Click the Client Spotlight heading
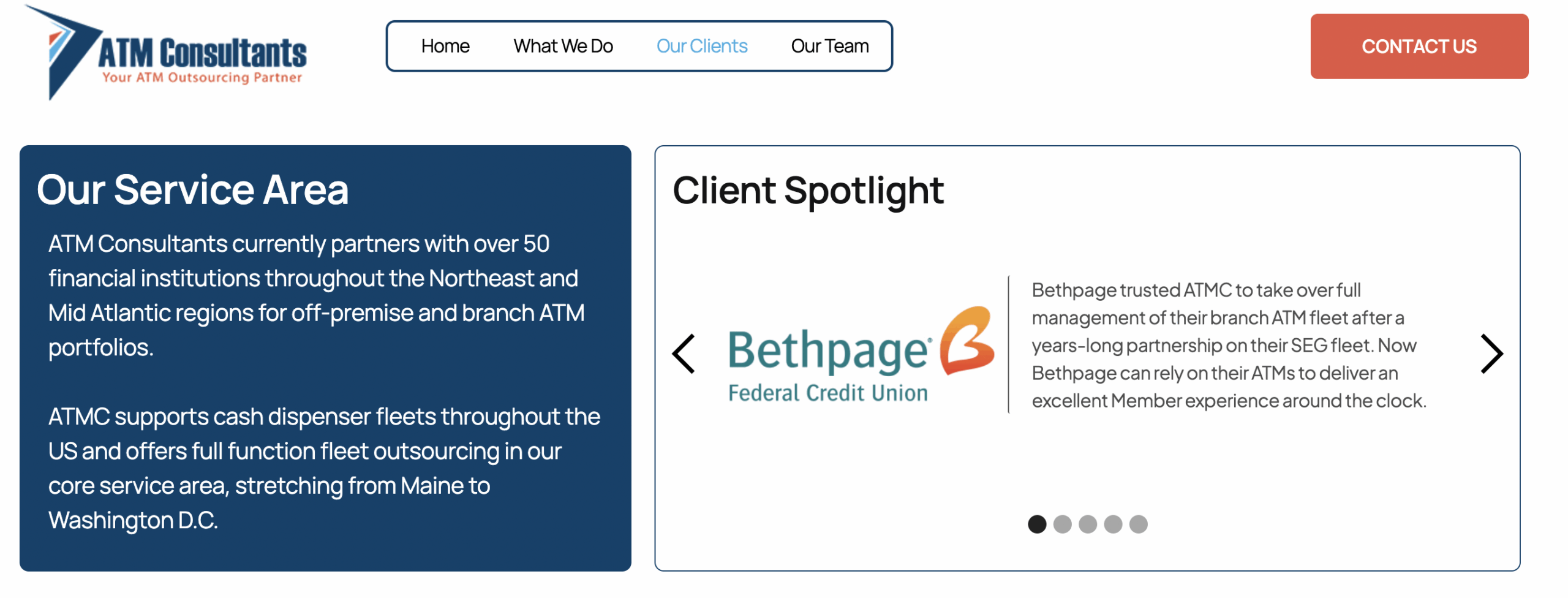Viewport: 1568px width, 598px height. pos(808,191)
